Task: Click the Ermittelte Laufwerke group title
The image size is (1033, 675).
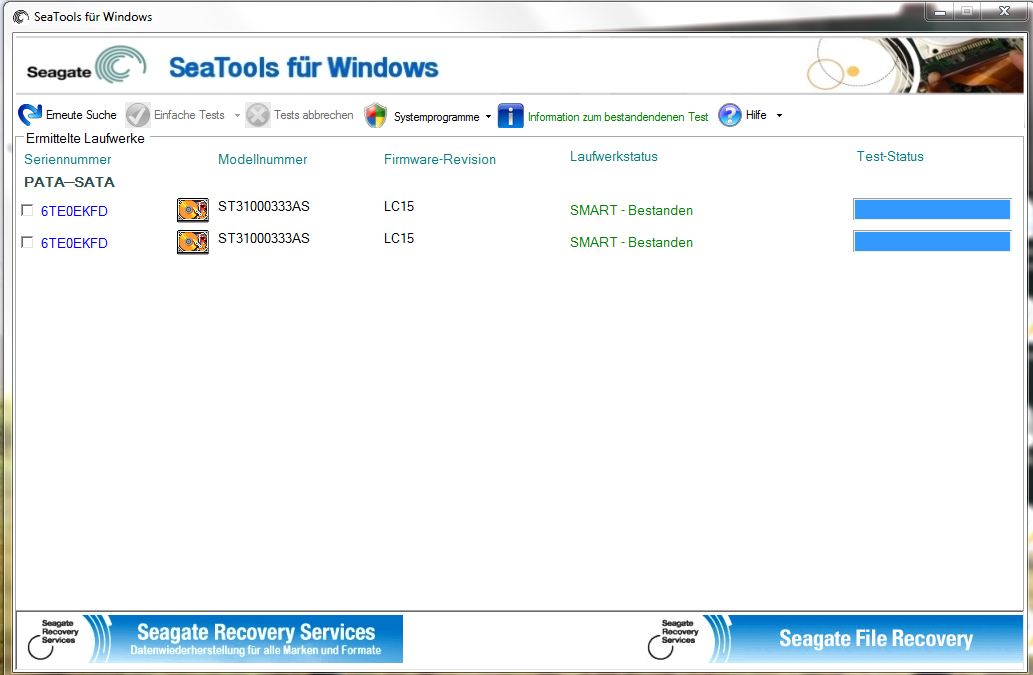Action: pyautogui.click(x=85, y=138)
